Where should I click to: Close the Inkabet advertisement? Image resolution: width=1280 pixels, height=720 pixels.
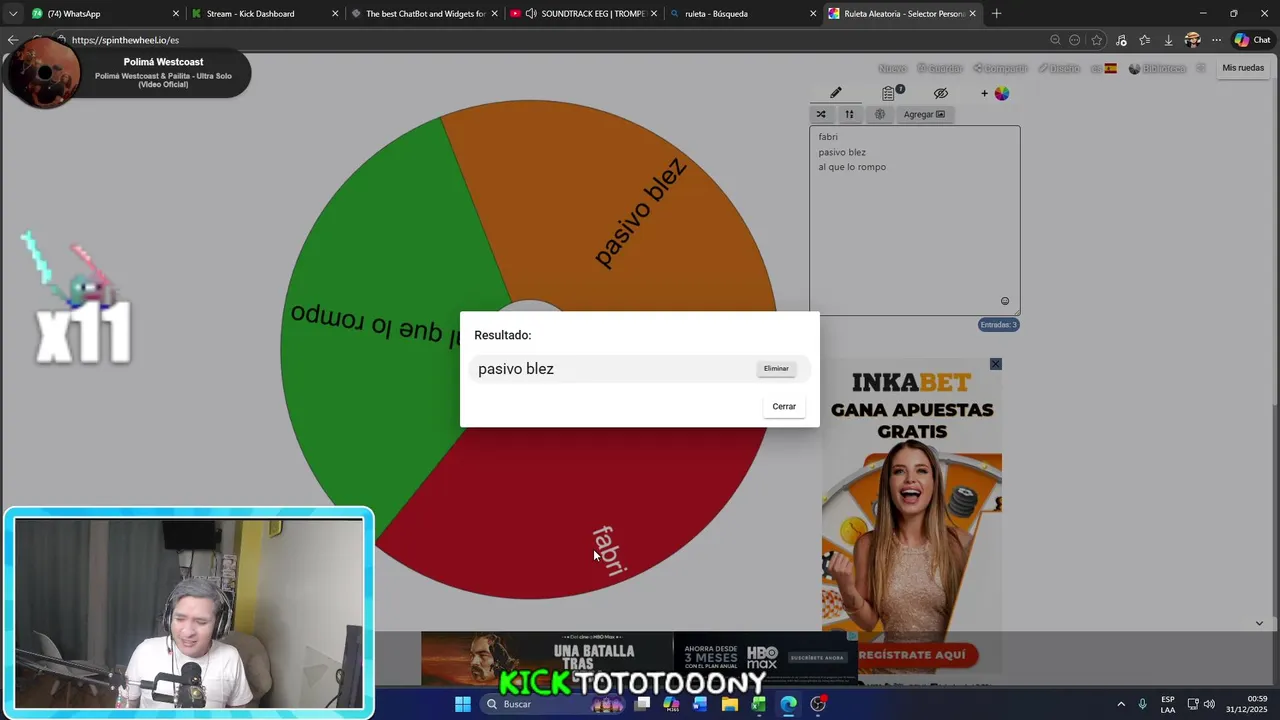pyautogui.click(x=995, y=364)
